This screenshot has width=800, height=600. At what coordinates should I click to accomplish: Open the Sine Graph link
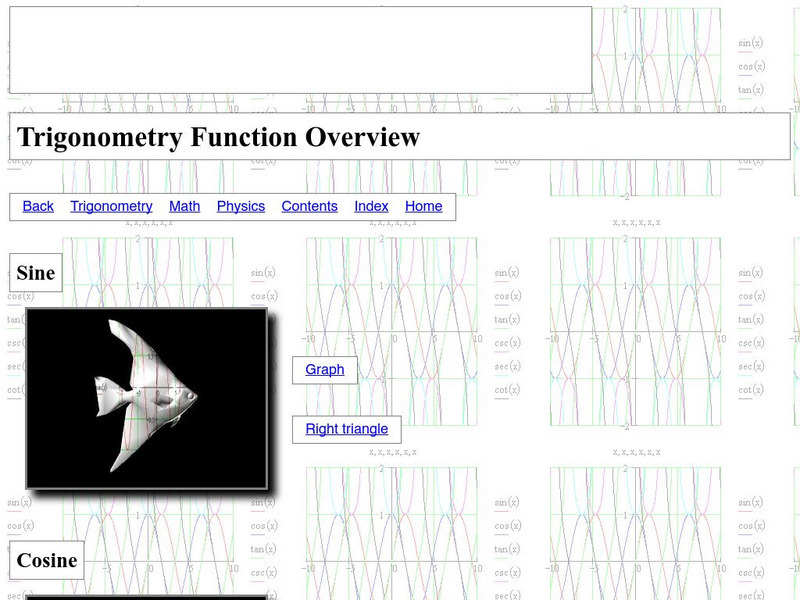pos(324,369)
